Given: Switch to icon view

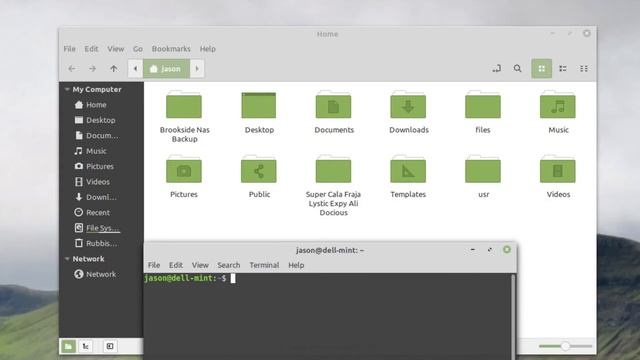Looking at the screenshot, I should (542, 69).
